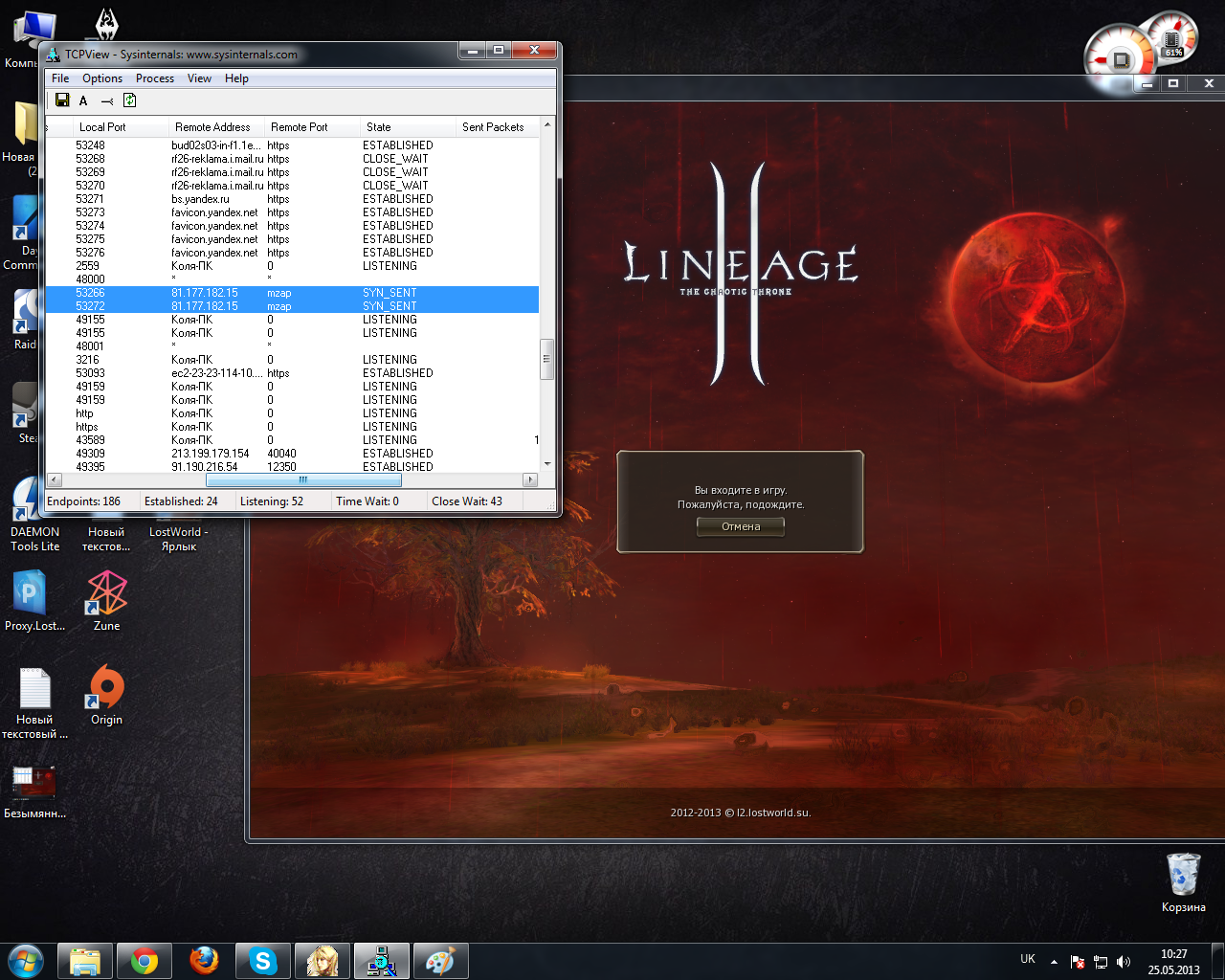Open Windows Explorer from the taskbar
Viewport: 1225px width, 980px height.
point(85,961)
